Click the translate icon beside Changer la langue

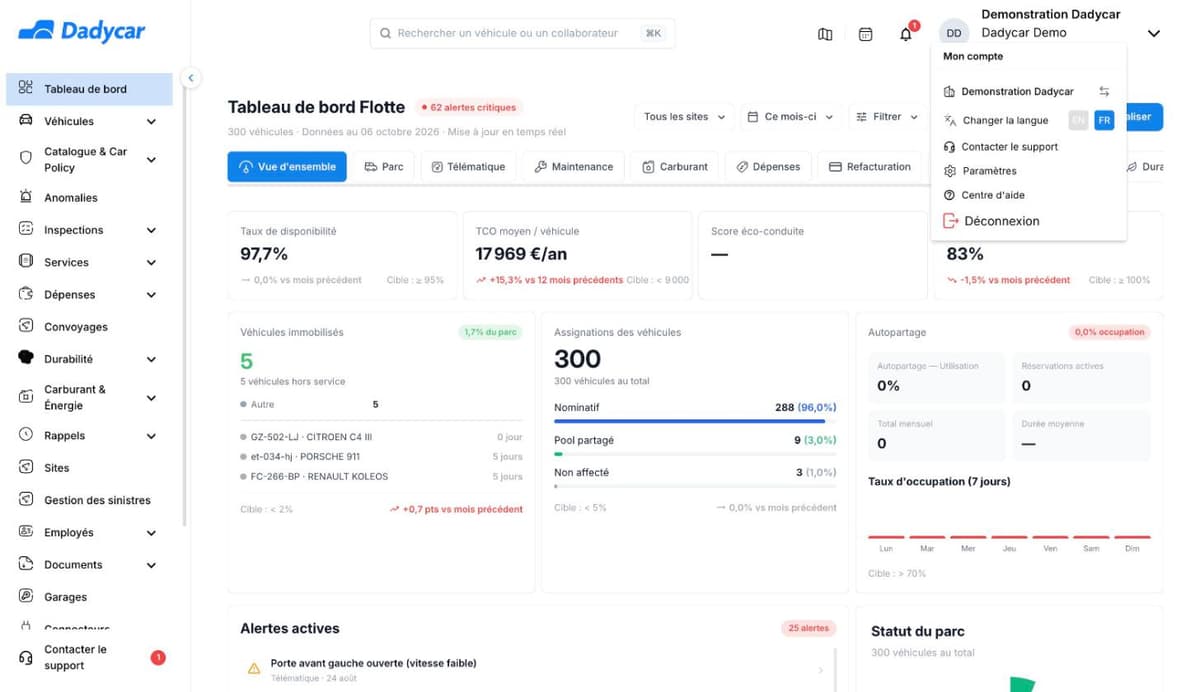click(950, 120)
